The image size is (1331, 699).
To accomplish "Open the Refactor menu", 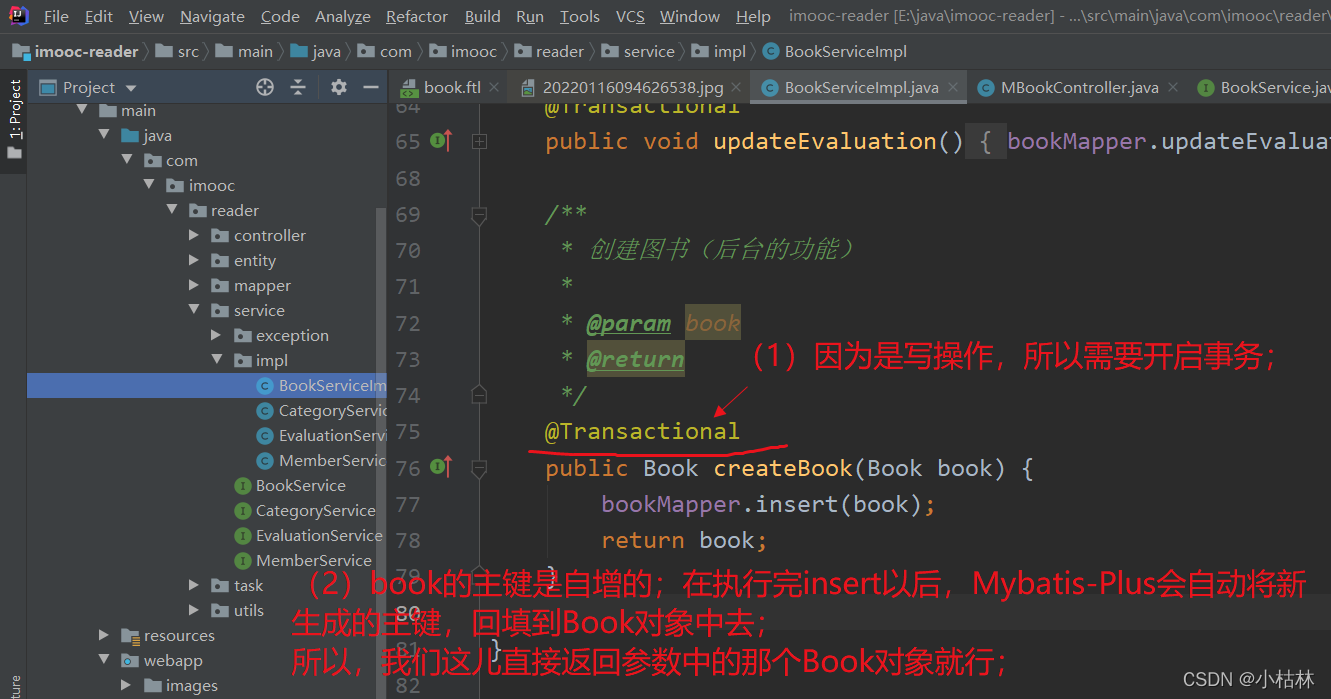I will (x=416, y=17).
